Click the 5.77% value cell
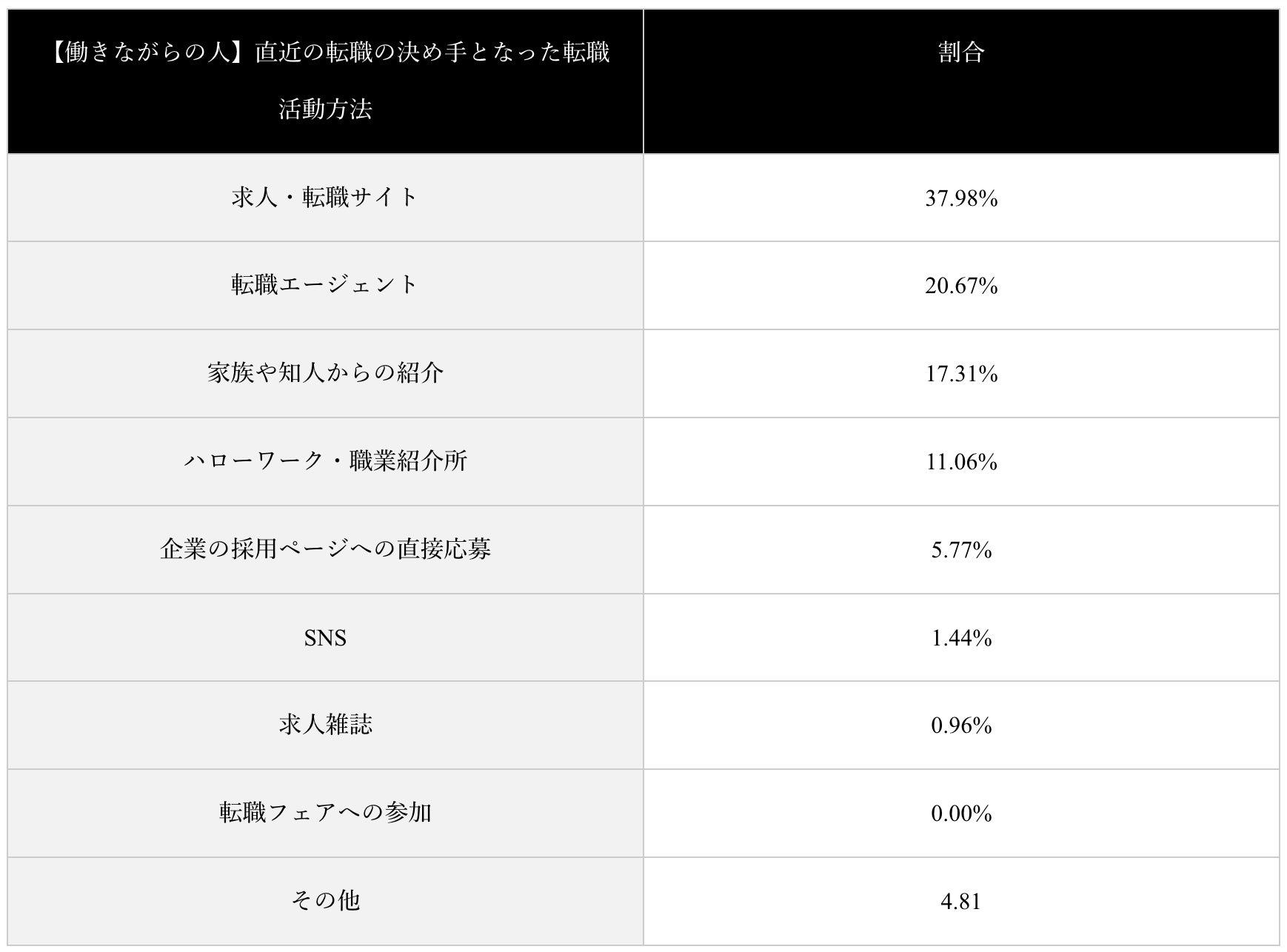The image size is (1287, 952). coord(960,550)
